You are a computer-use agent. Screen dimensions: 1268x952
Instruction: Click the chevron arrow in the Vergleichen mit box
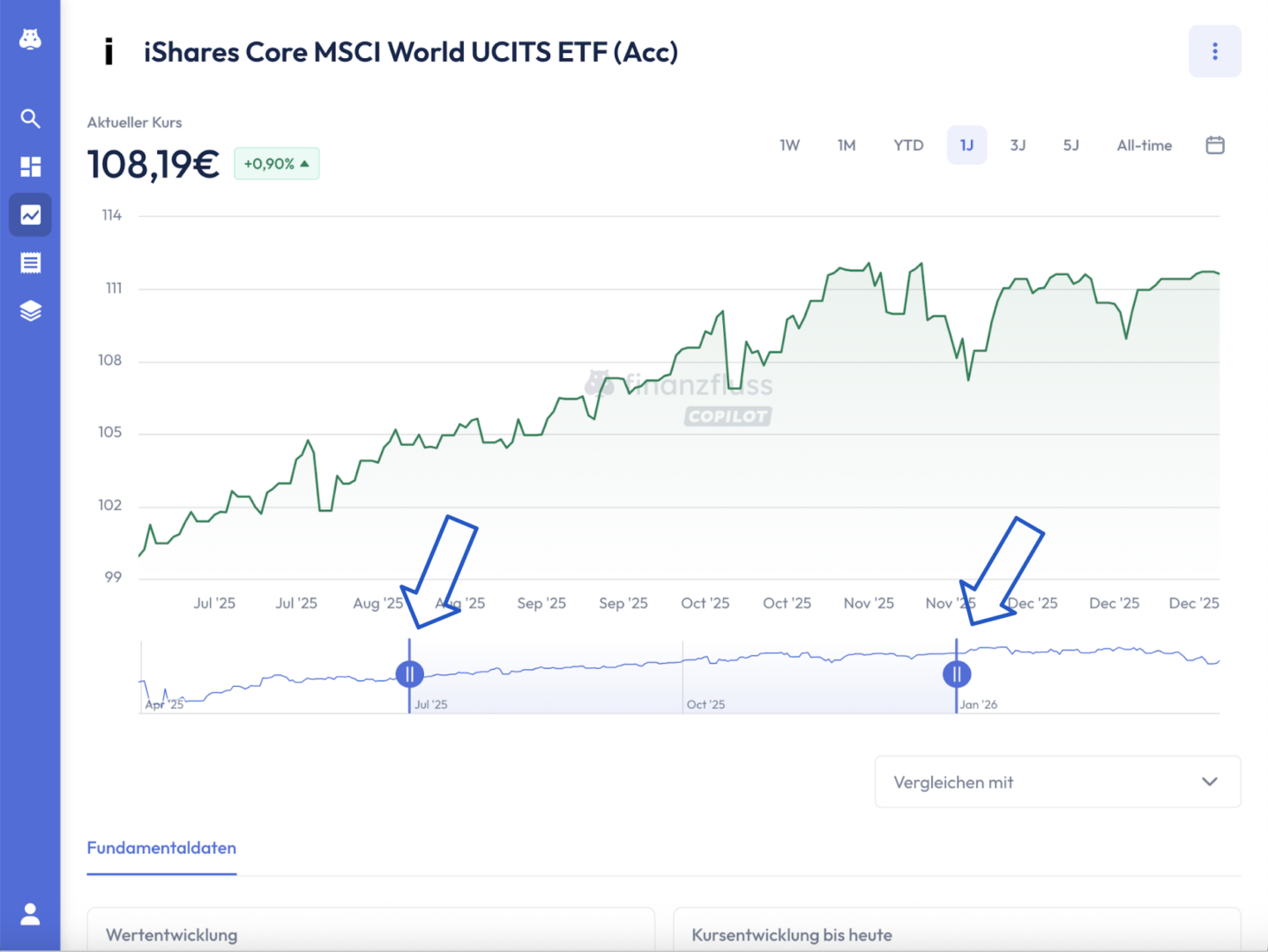[x=1209, y=782]
